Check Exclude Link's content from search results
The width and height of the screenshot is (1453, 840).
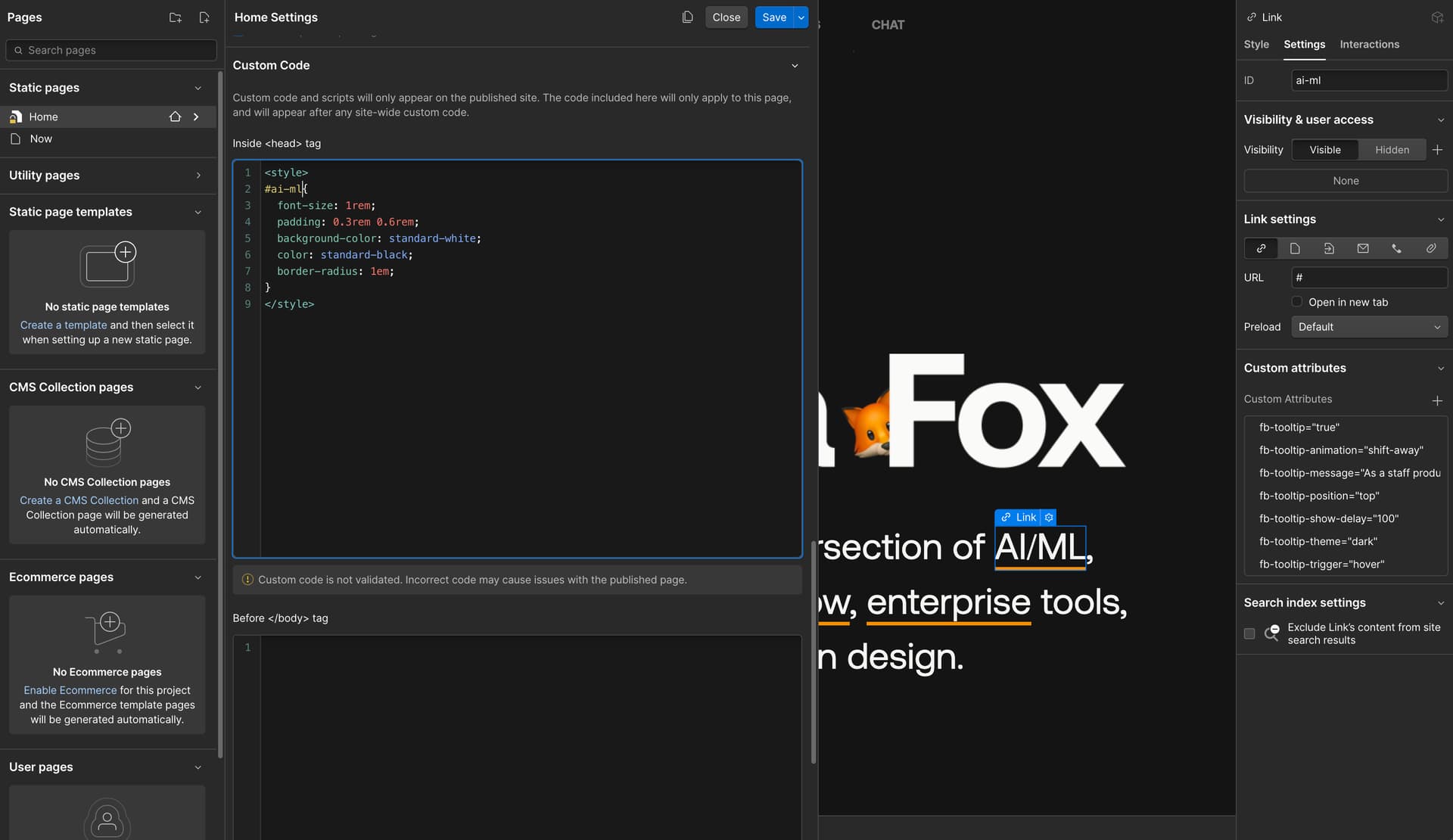(x=1249, y=633)
